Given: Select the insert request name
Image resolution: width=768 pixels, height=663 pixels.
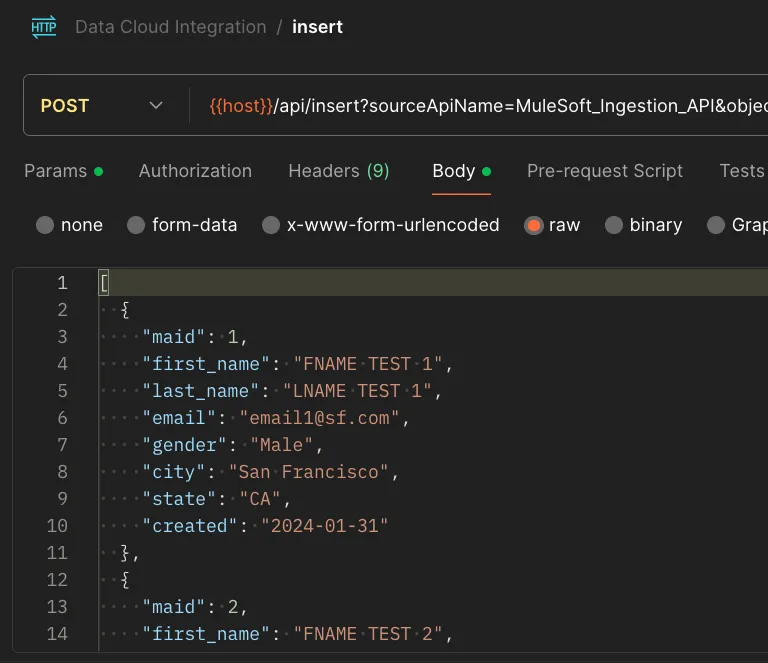Looking at the screenshot, I should click(x=317, y=27).
